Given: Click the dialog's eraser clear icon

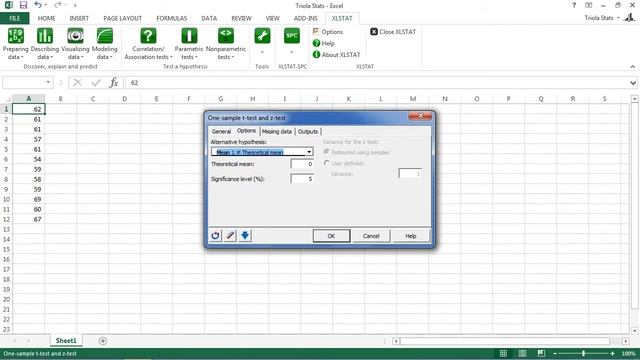Looking at the screenshot, I should (x=230, y=236).
